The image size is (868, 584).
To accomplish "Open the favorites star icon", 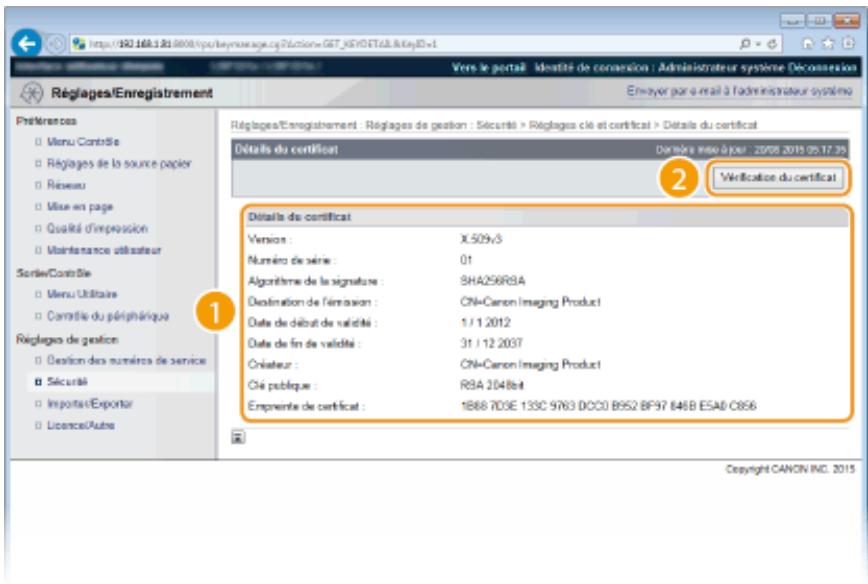I will [828, 43].
